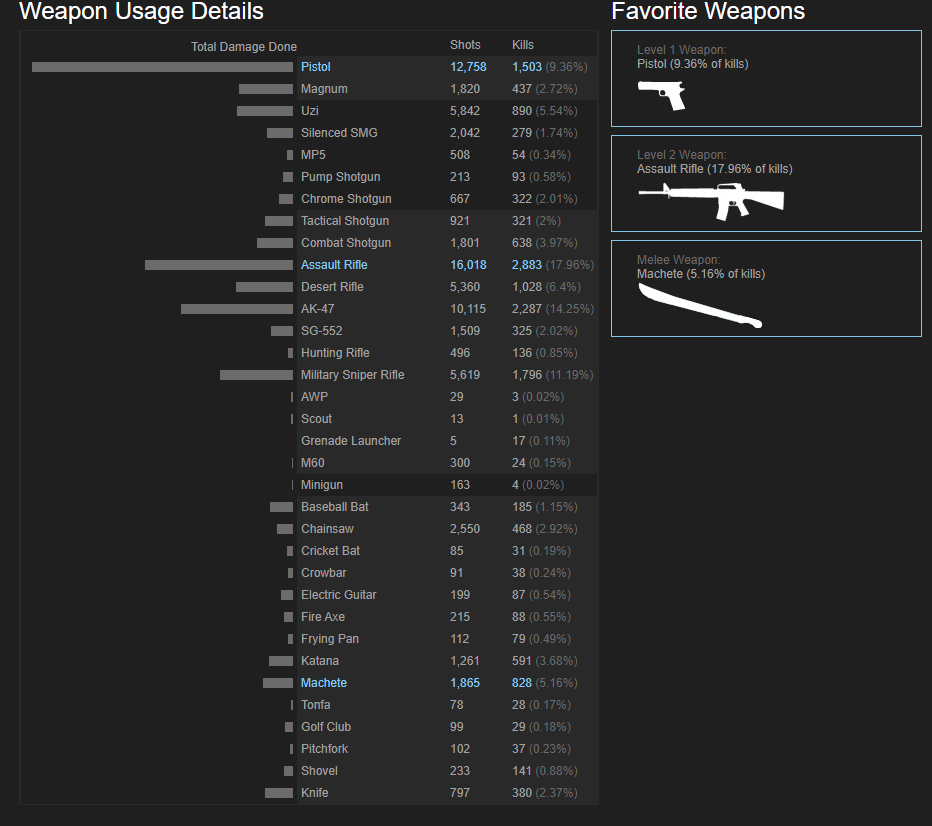
Task: Select the Grenade Launcher row label
Action: tap(351, 440)
